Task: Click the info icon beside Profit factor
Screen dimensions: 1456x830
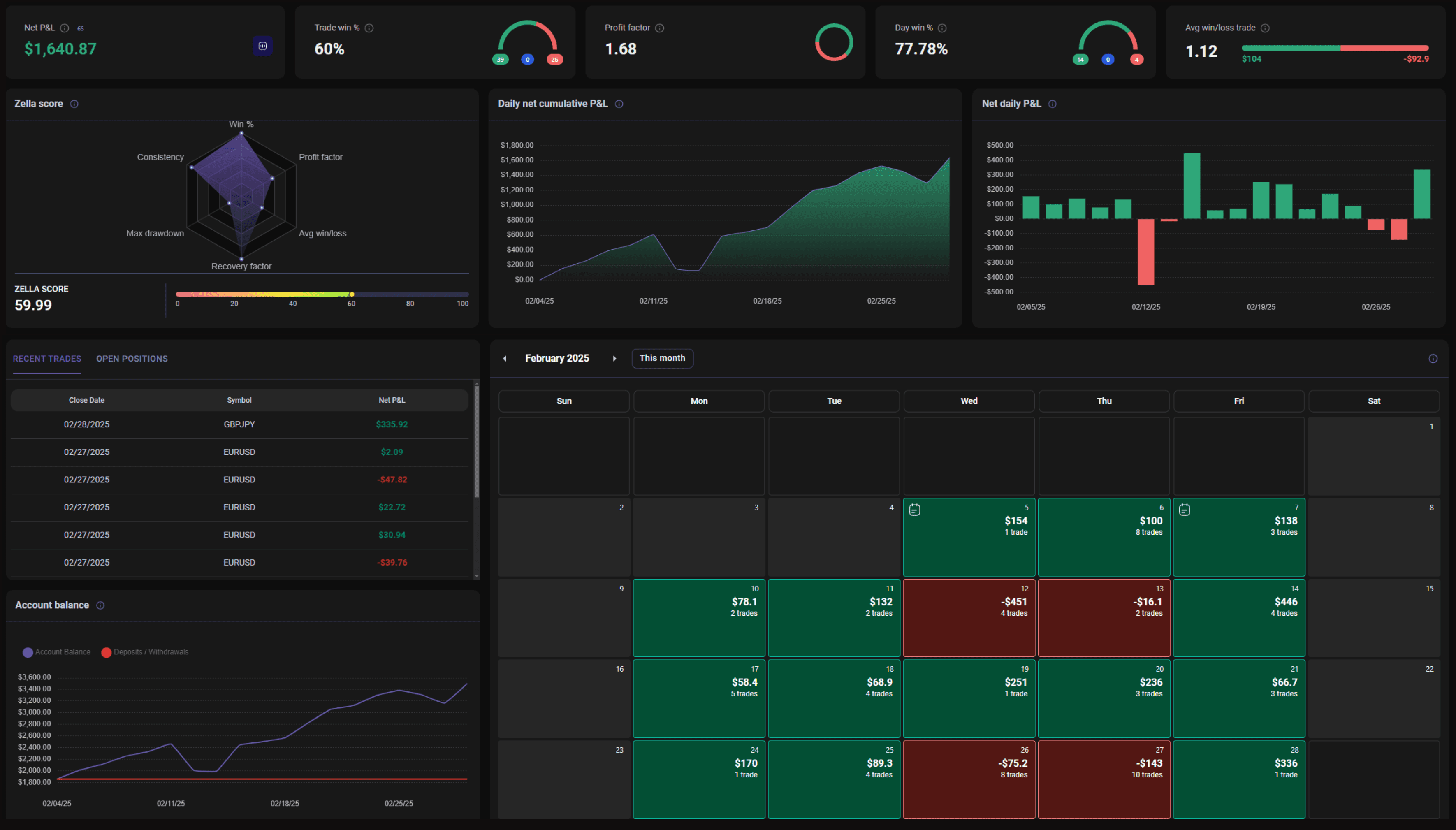Action: tap(659, 28)
